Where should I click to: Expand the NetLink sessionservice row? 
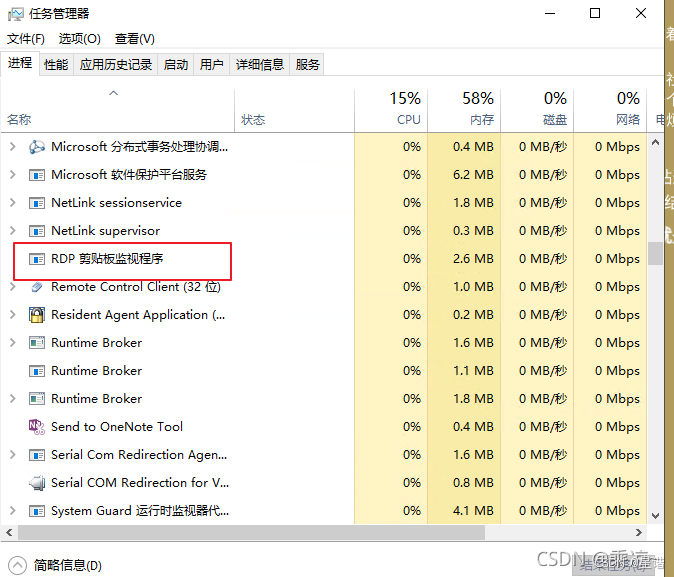(13, 203)
